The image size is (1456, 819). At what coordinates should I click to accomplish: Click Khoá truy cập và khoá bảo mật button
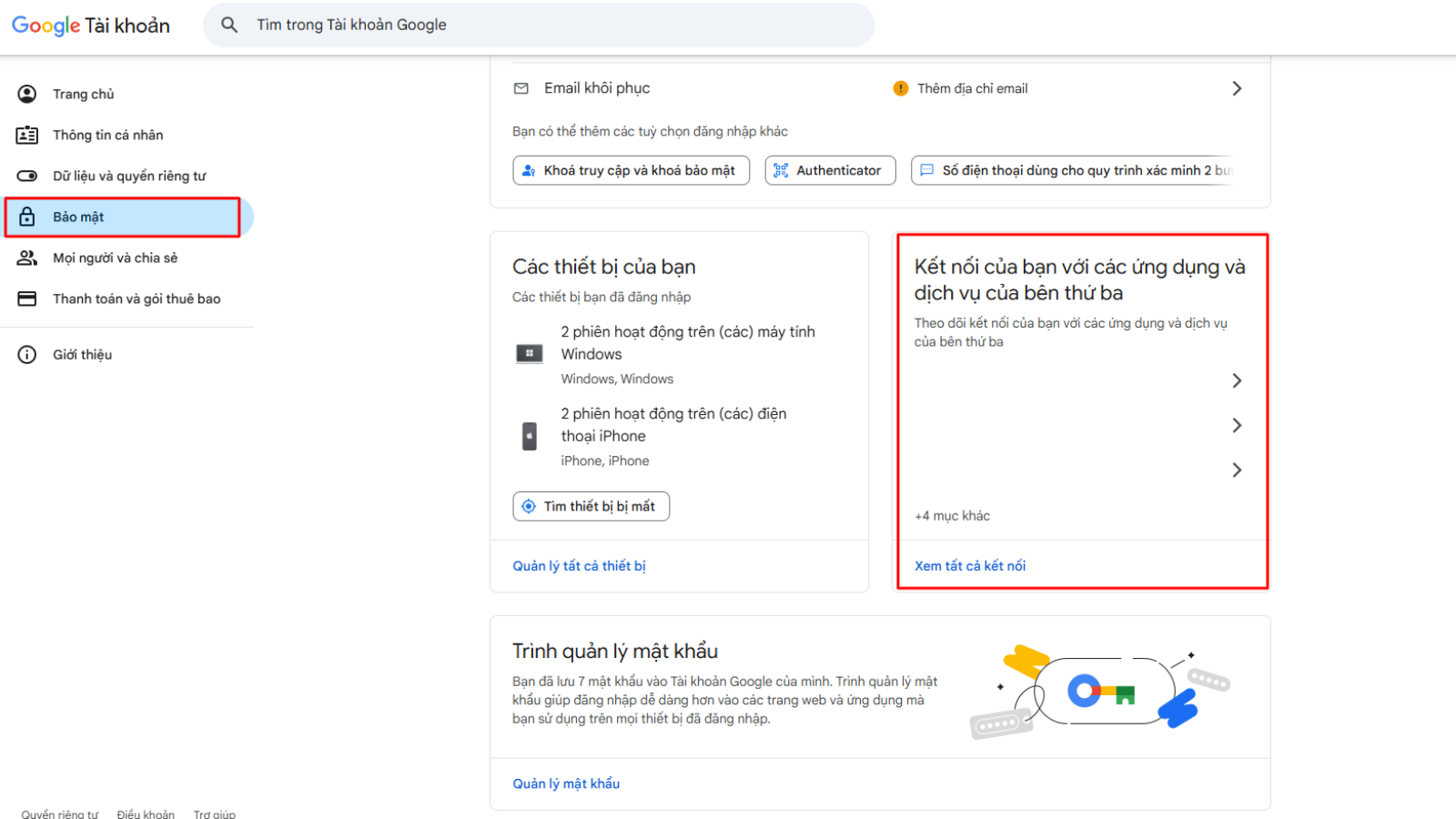[x=631, y=170]
